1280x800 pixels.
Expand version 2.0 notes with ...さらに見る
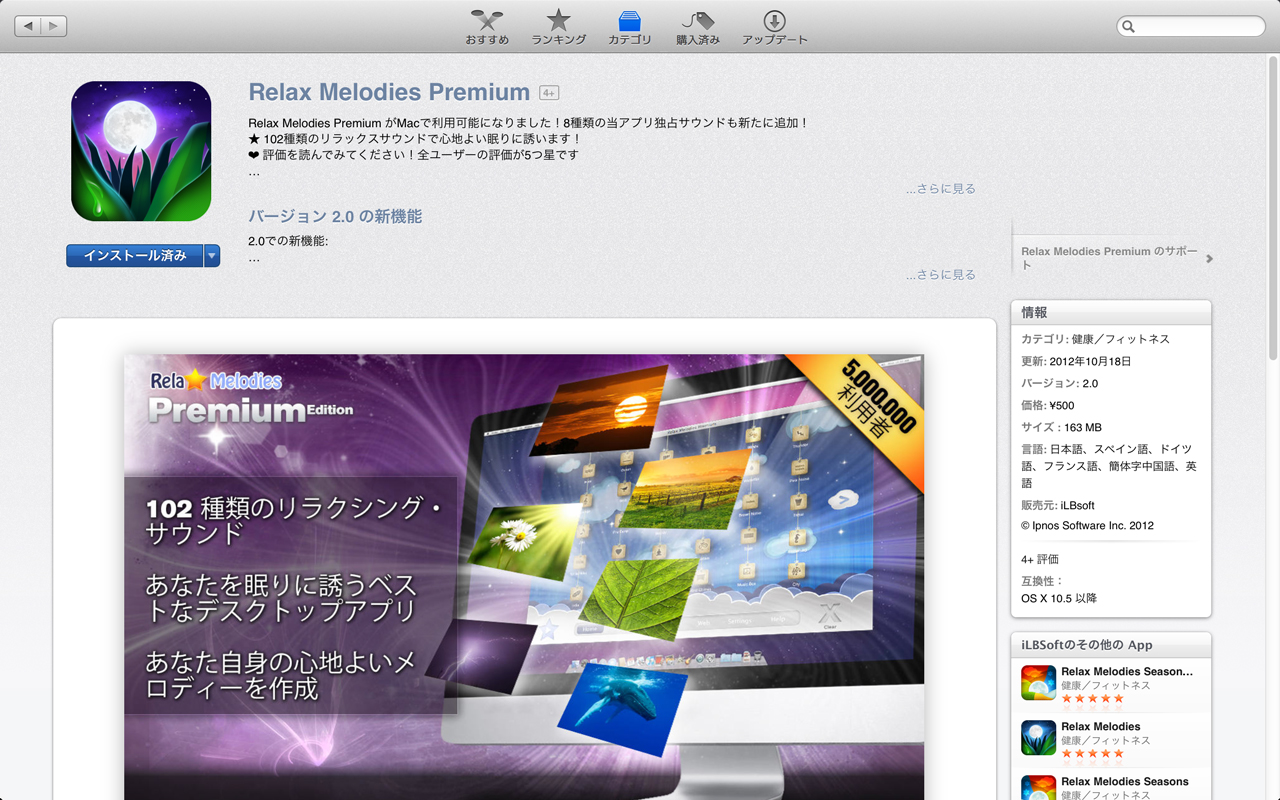[x=941, y=275]
